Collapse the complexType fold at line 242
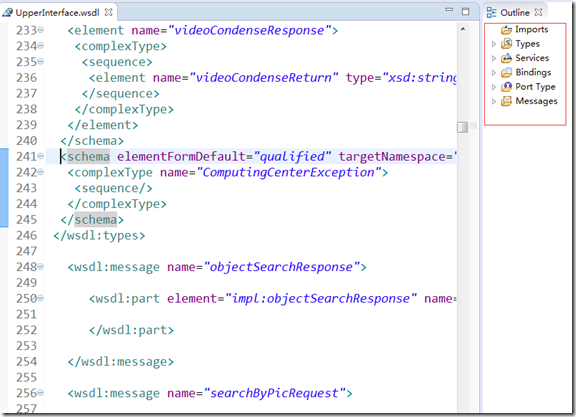Screen dimensions: 576x417 tap(40, 172)
